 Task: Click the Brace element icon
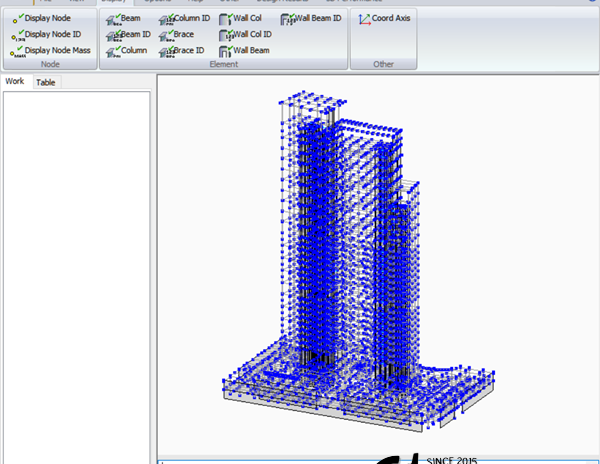[167, 34]
